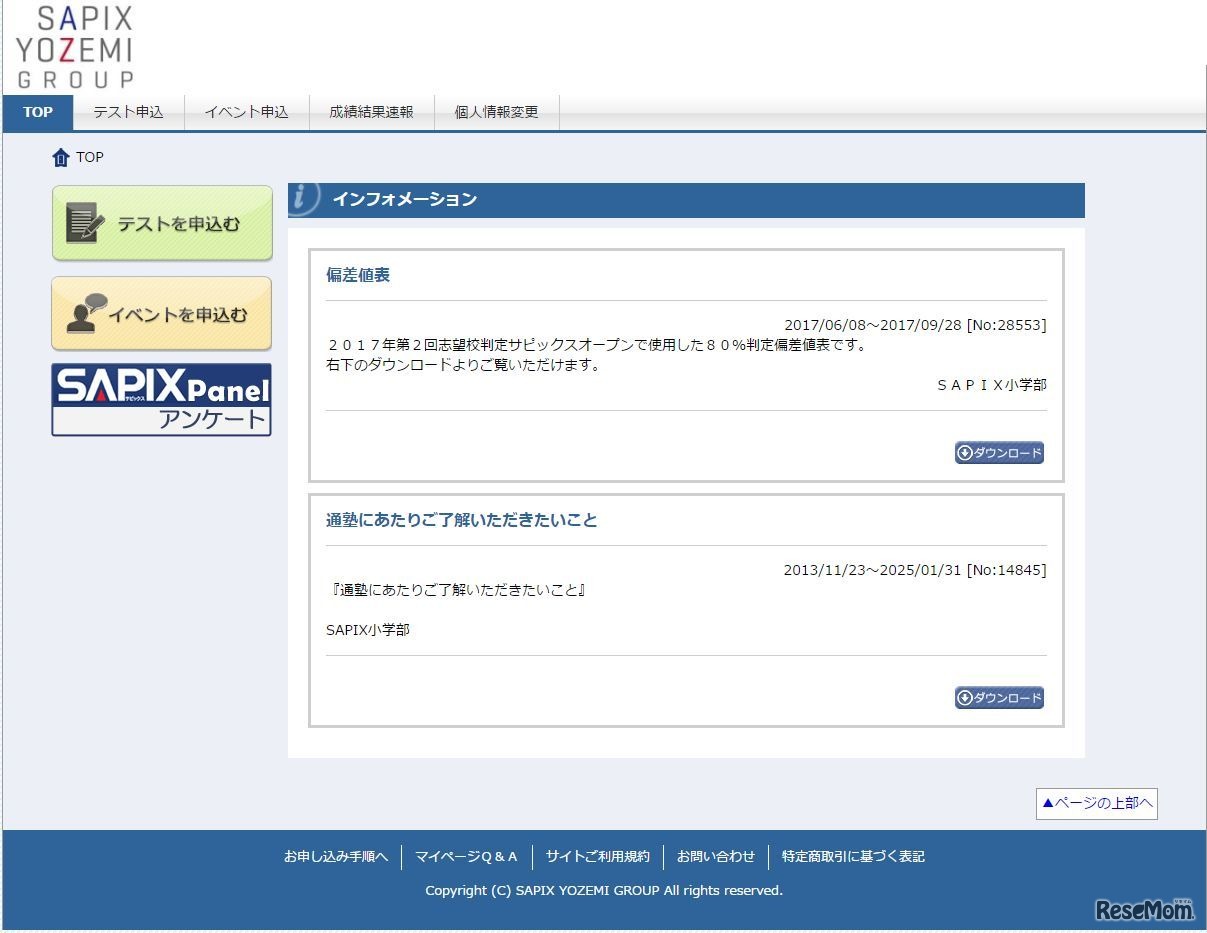This screenshot has height=933, width=1207.
Task: Click the お問い合わせ footer link
Action: pyautogui.click(x=716, y=856)
